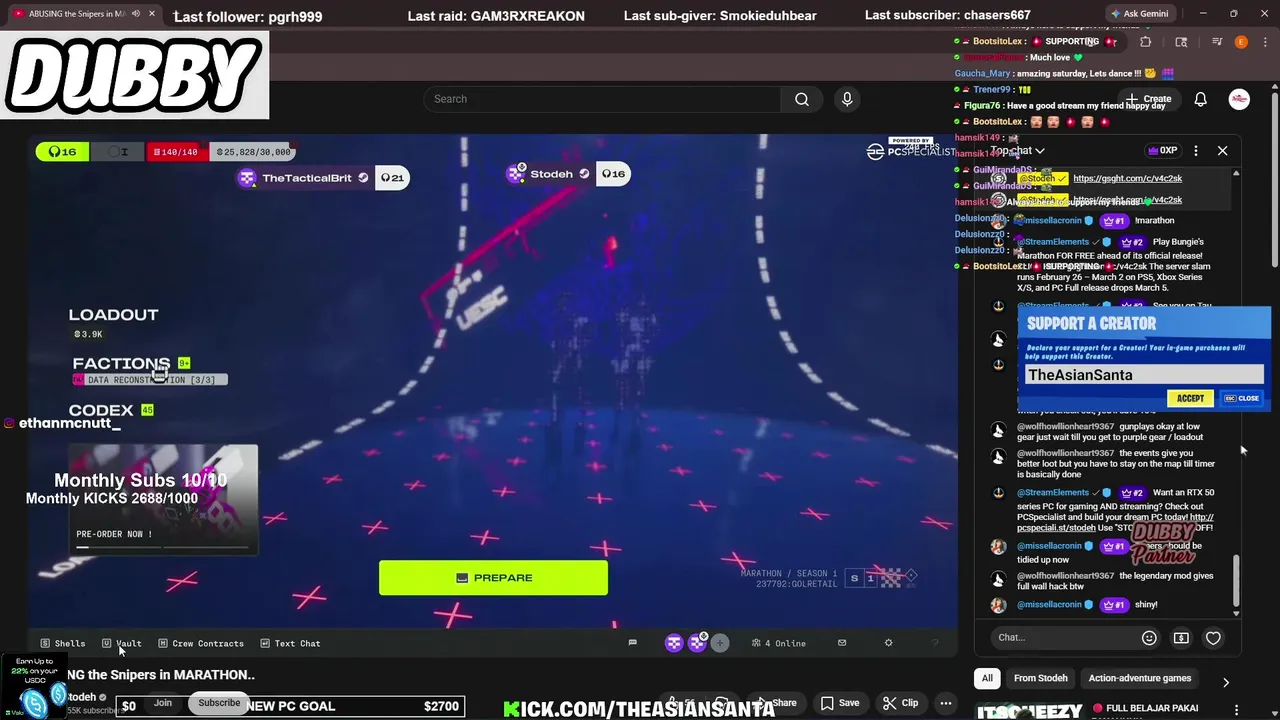Save the video to playlist
Viewport: 1280px width, 720px height.
840,703
